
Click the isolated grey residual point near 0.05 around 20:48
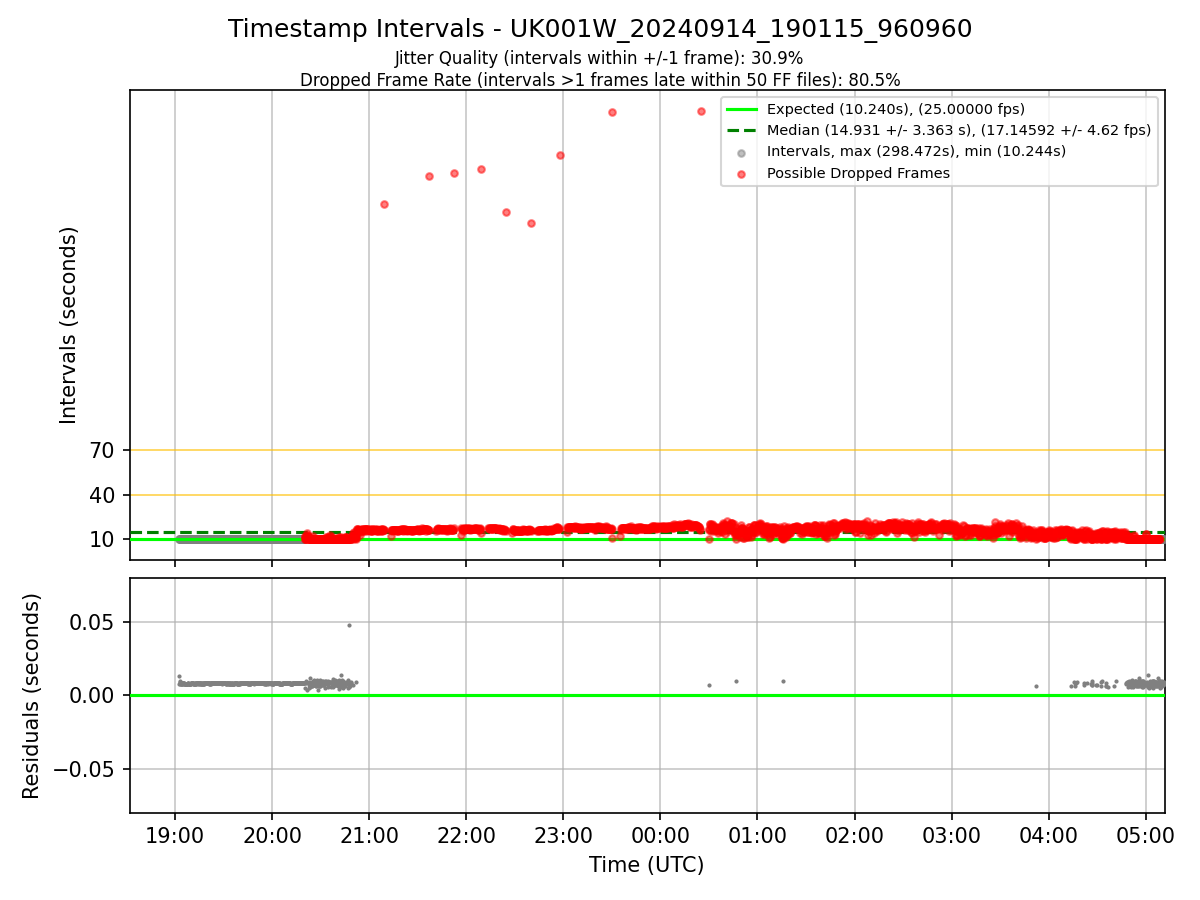(x=349, y=625)
